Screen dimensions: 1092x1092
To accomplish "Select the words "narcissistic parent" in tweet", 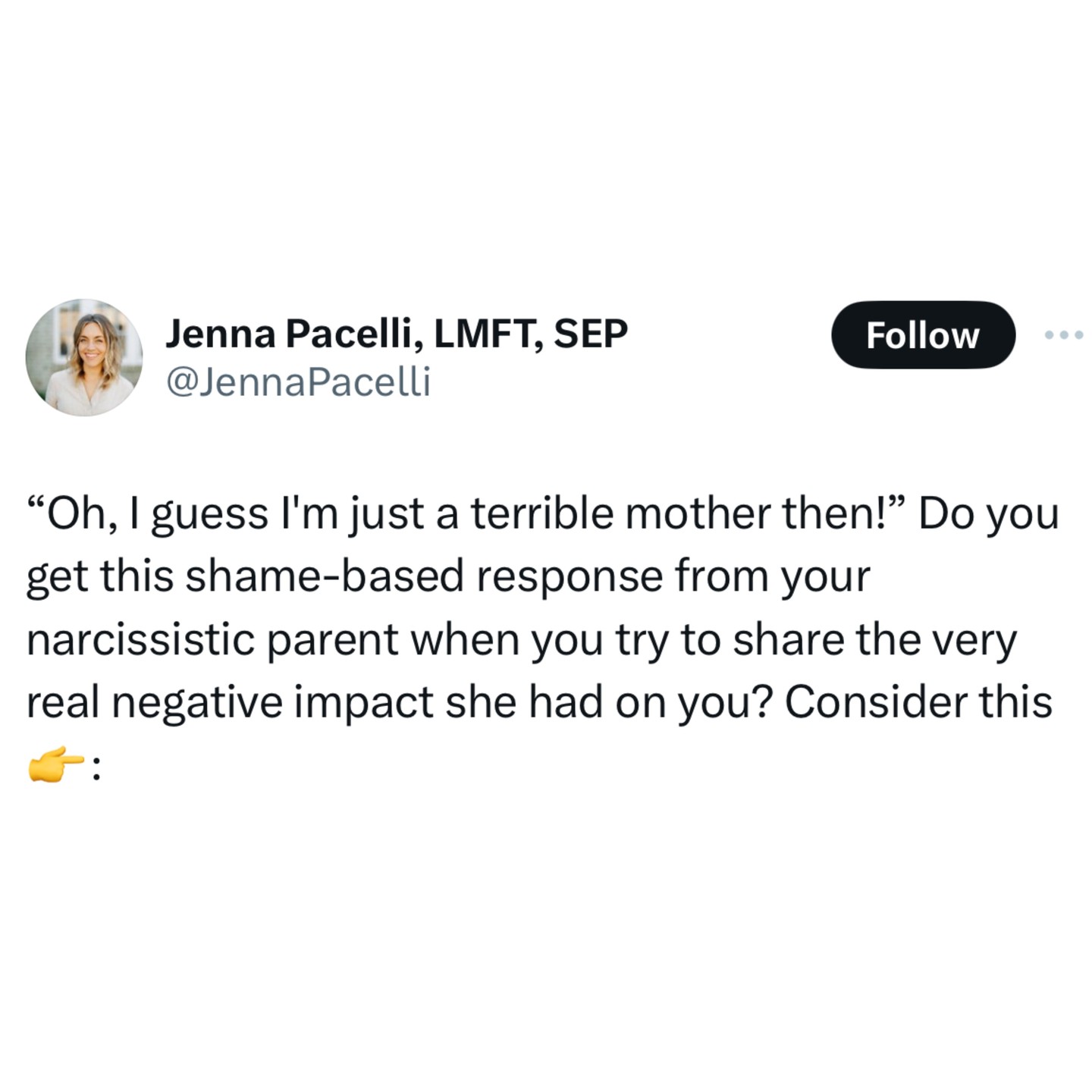I will (x=212, y=639).
